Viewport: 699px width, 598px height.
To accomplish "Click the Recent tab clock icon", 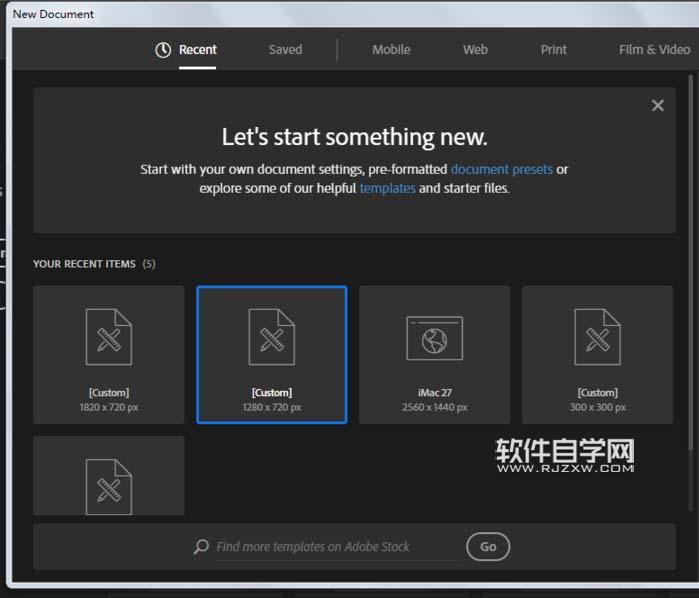I will [163, 50].
